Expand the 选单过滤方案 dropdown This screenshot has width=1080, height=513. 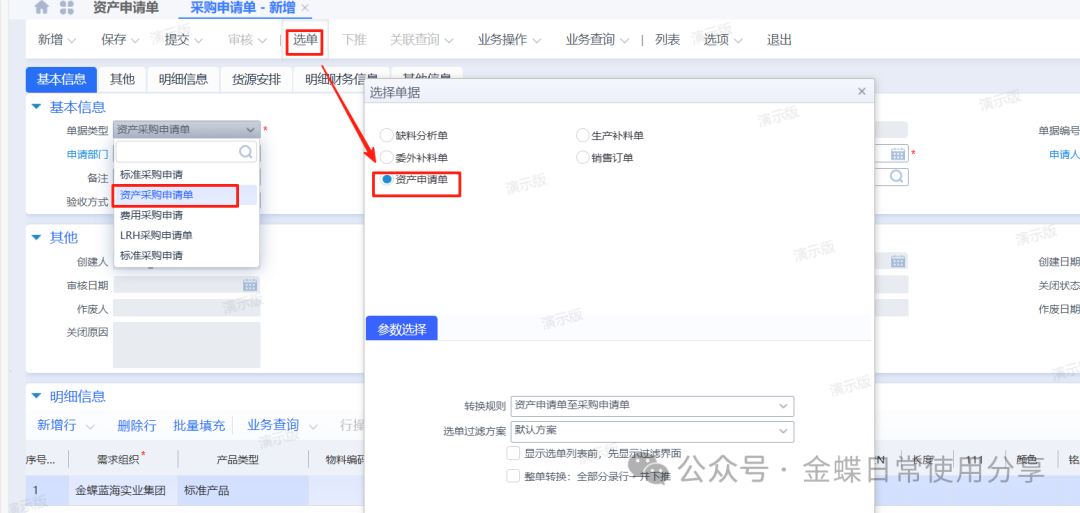pyautogui.click(x=782, y=431)
